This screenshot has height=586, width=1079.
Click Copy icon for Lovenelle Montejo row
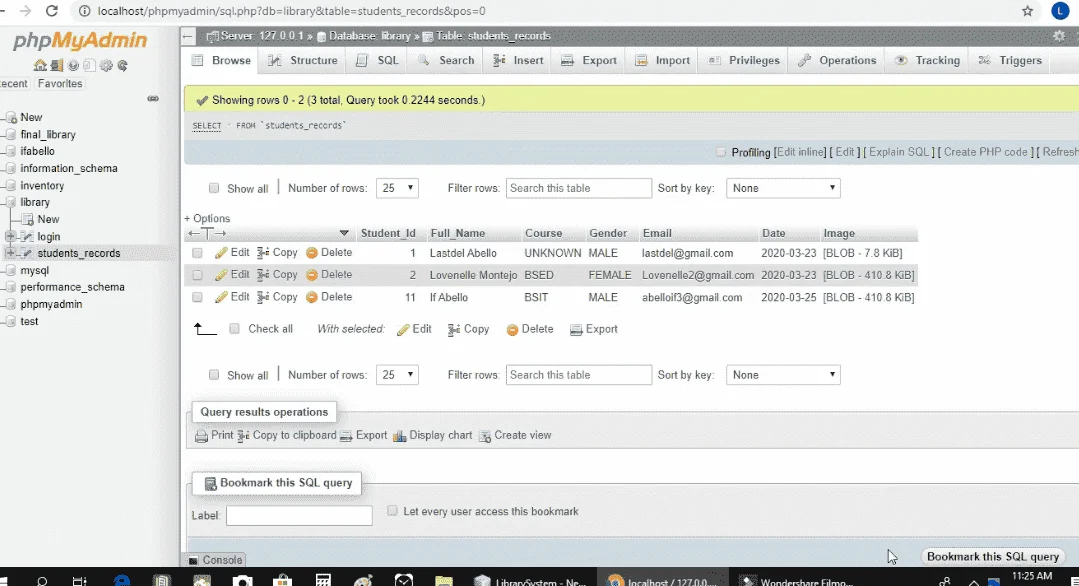click(262, 275)
